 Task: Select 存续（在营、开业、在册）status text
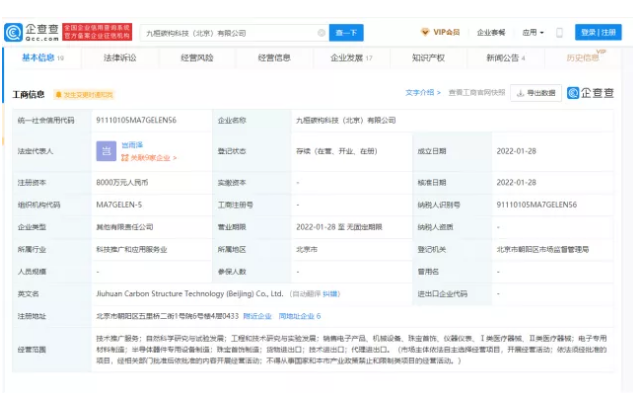337,151
